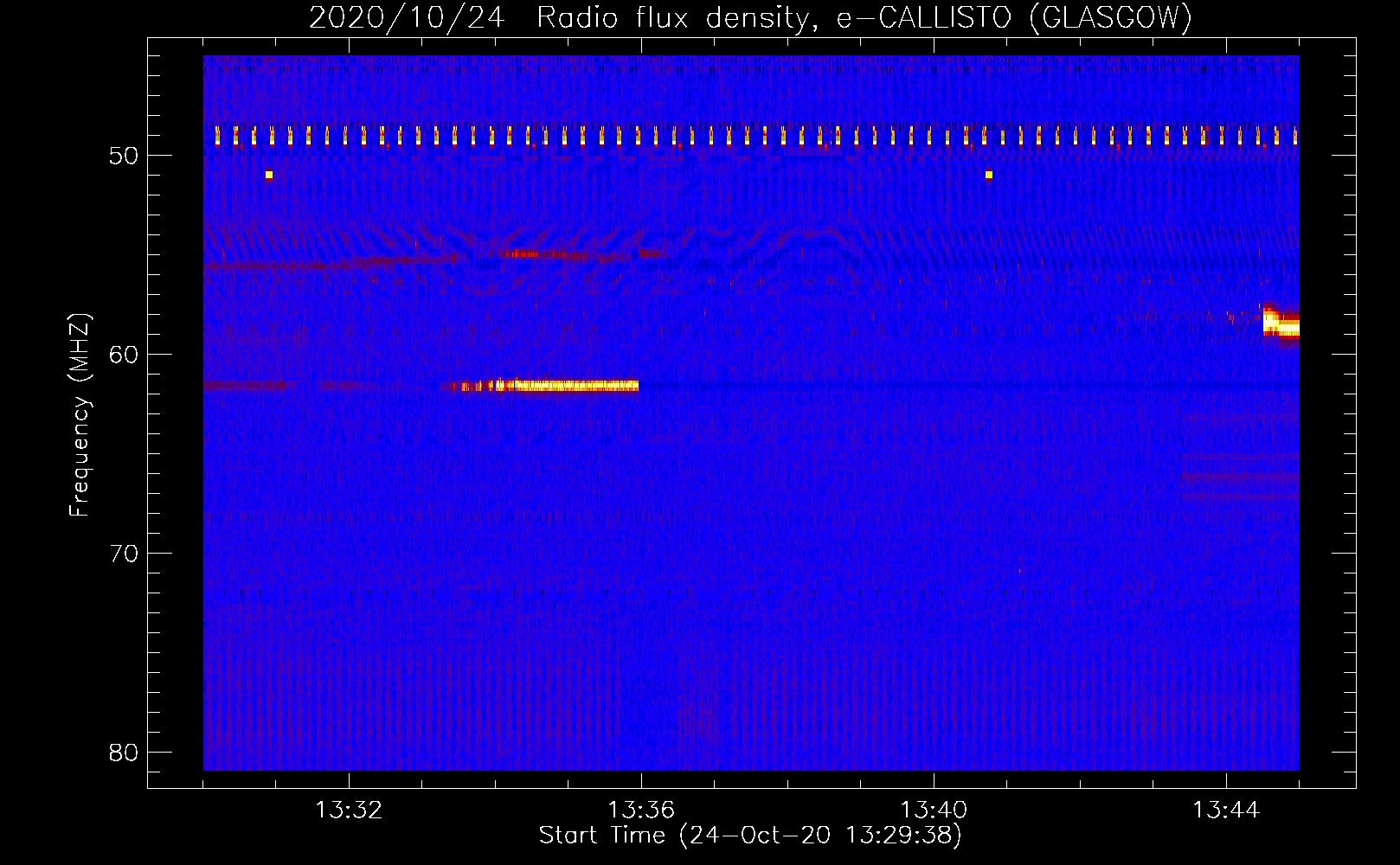Viewport: 1400px width, 865px height.
Task: Click the 80 frequency tick label
Action: click(x=125, y=753)
